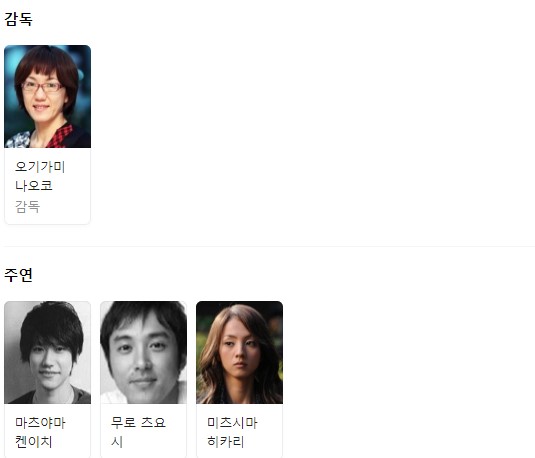Open 마츠야마 켄이치's black-and-white photo

click(47, 352)
